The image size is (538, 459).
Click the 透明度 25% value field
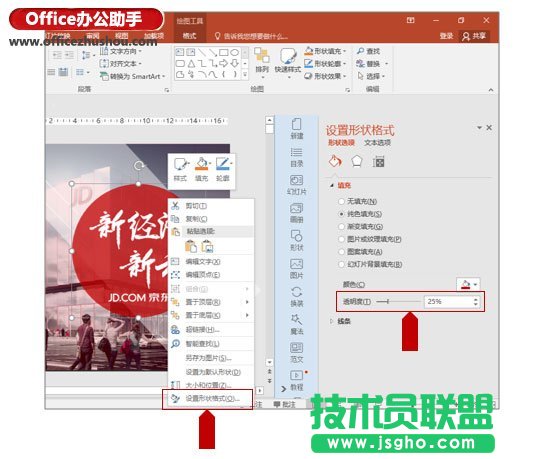[x=448, y=302]
